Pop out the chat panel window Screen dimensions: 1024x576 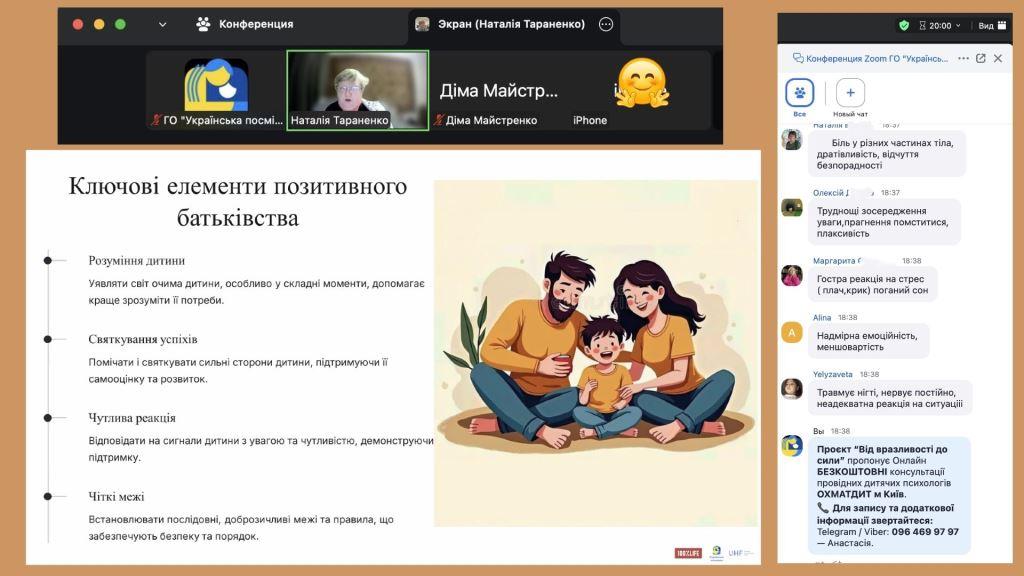point(980,58)
